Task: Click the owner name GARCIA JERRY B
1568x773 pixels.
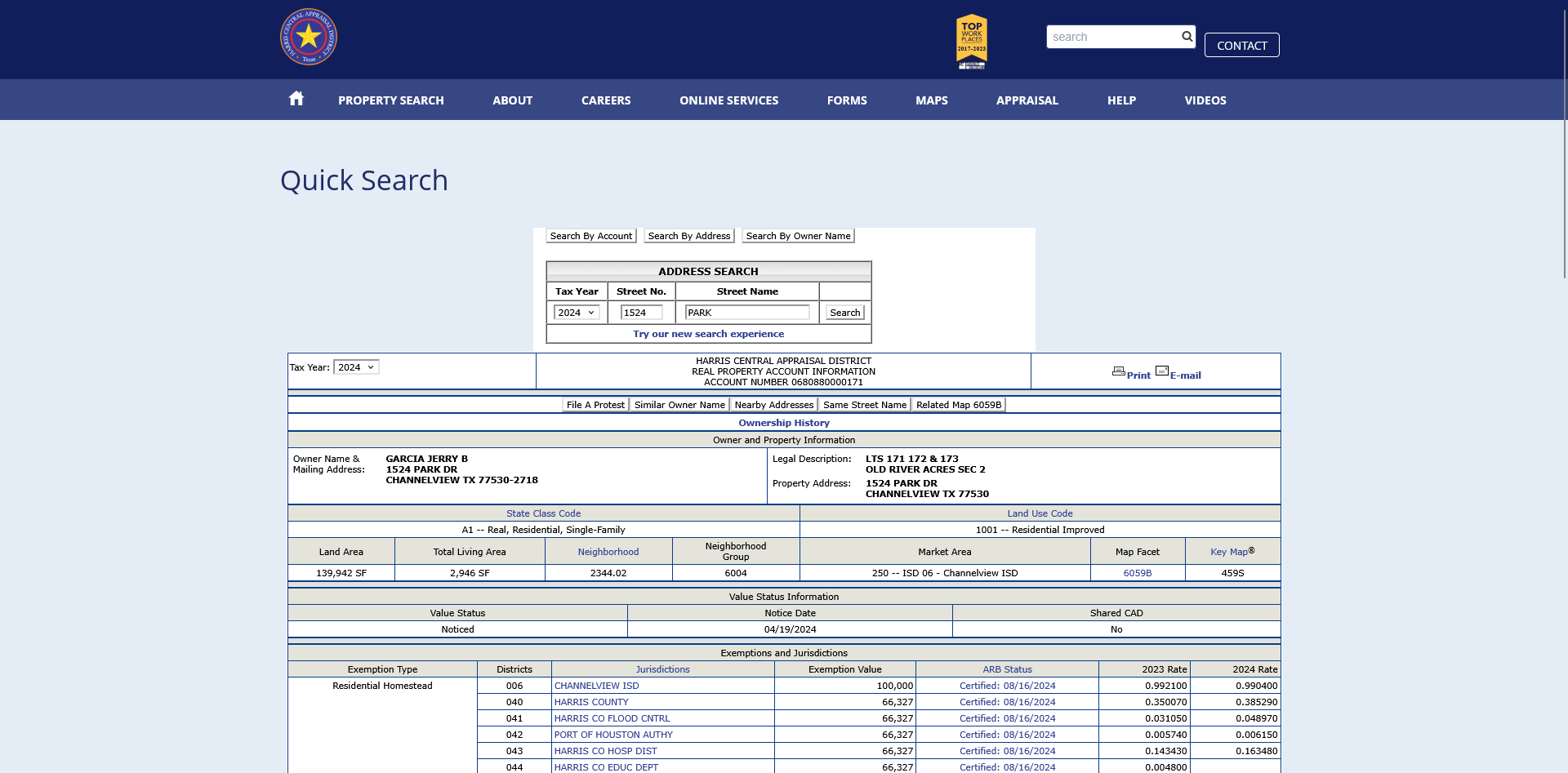Action: click(426, 459)
